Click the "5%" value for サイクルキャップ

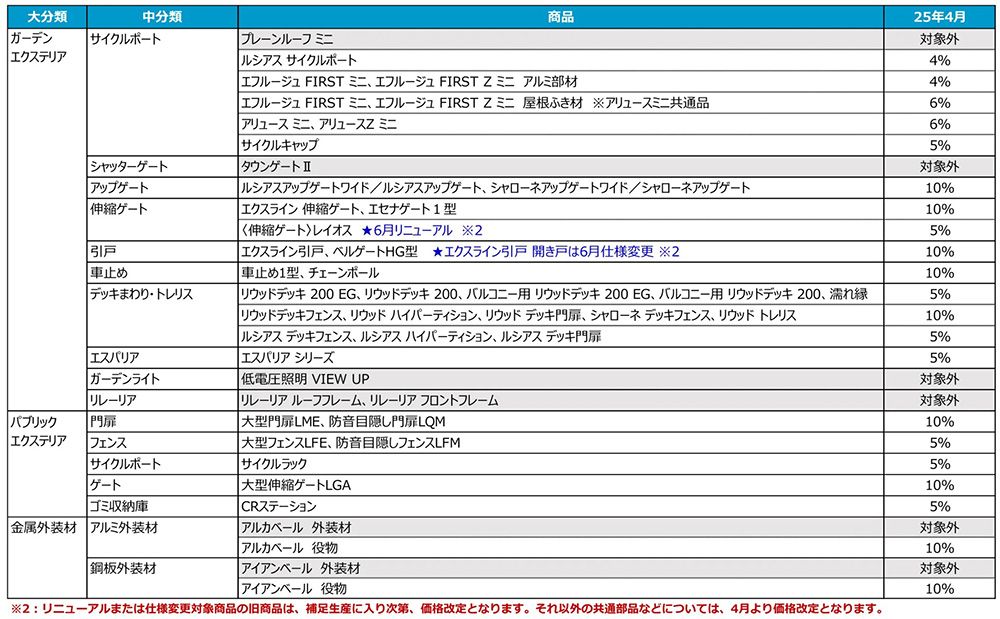[939, 145]
